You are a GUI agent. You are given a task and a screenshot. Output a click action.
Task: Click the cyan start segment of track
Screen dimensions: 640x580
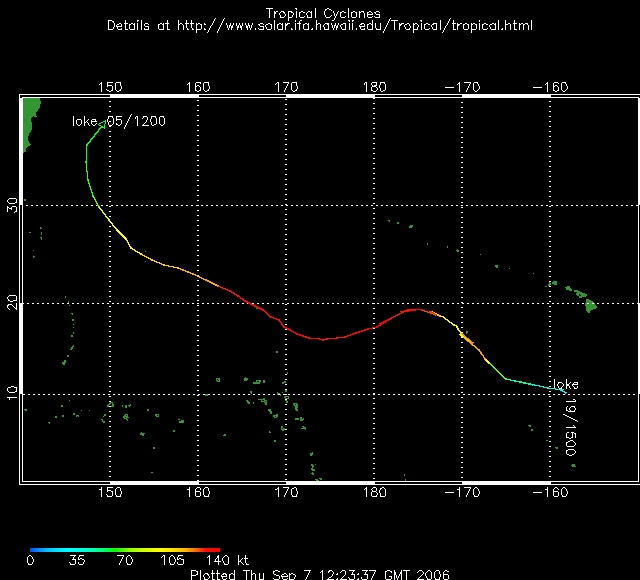[540, 384]
